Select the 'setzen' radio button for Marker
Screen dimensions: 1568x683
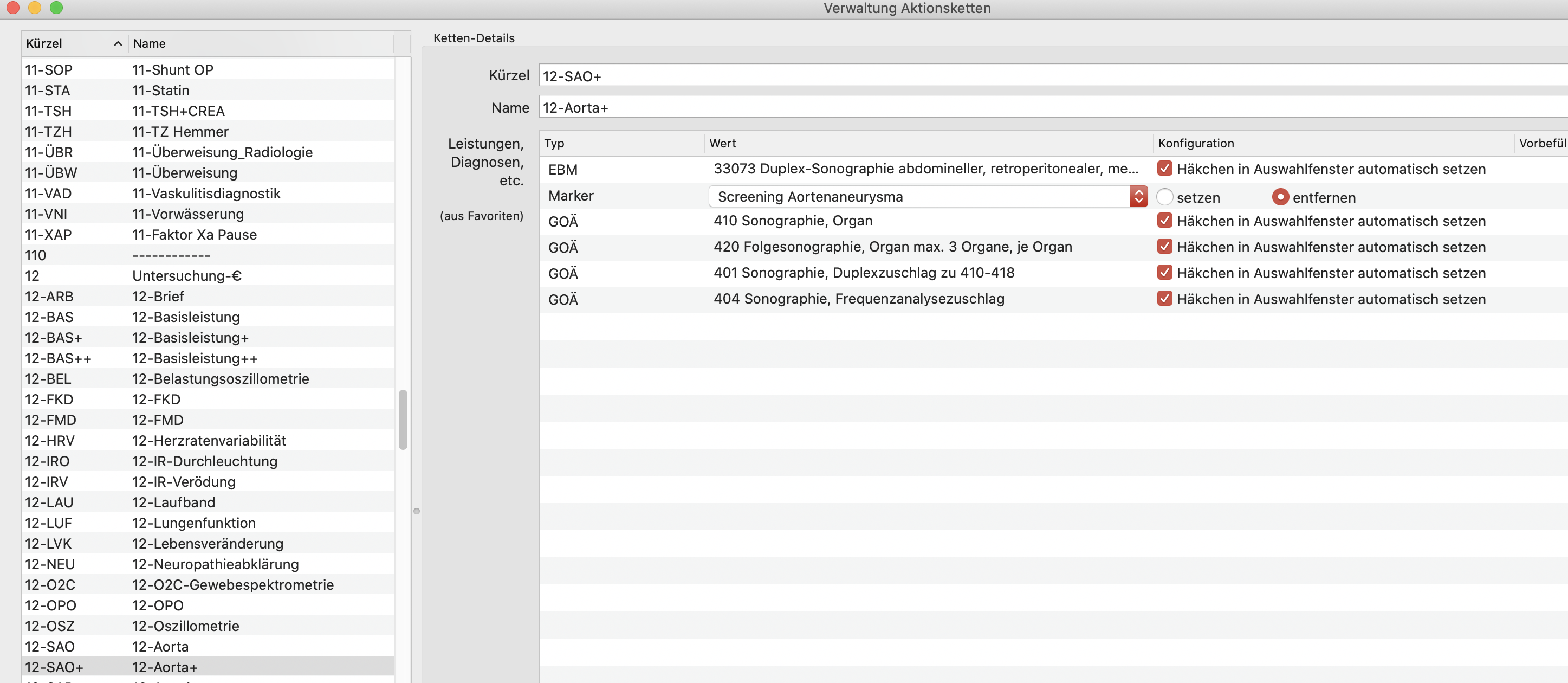coord(1164,197)
